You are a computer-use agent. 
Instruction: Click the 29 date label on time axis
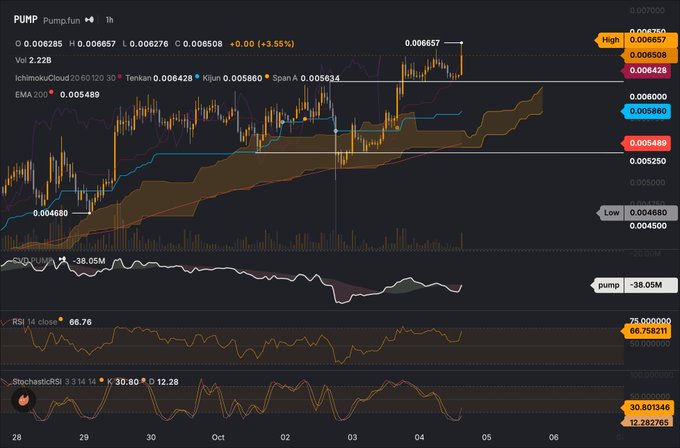(x=84, y=437)
